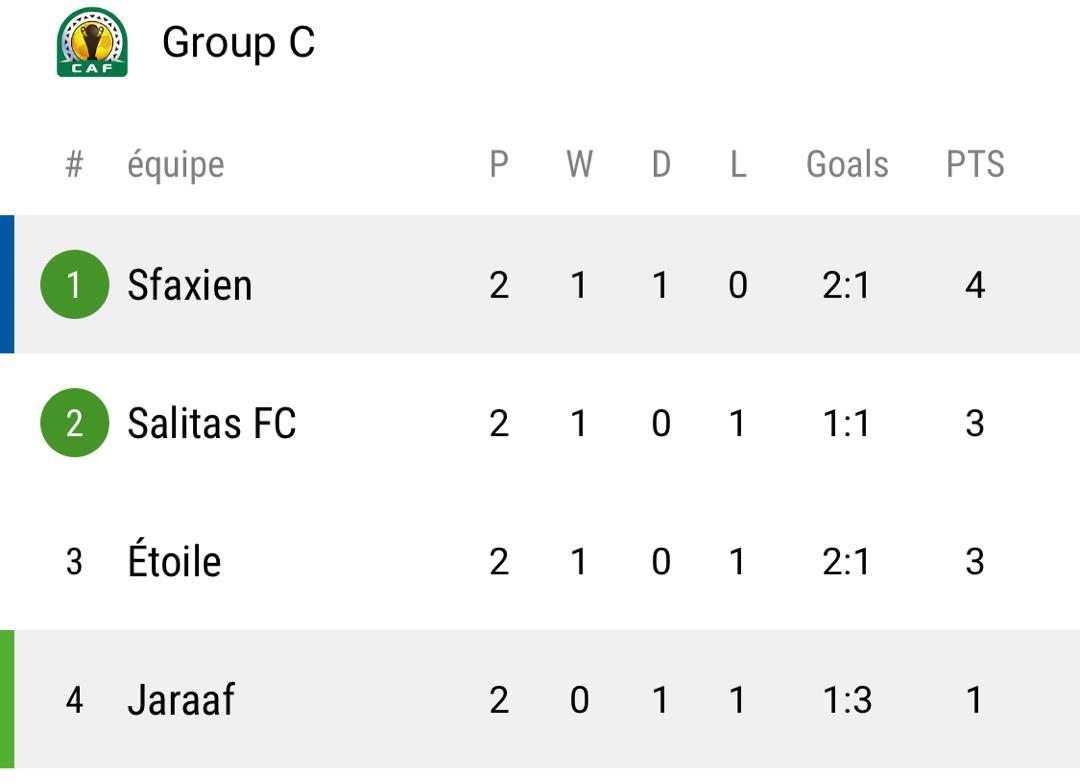Viewport: 1080px width, 784px height.
Task: Open the Group C heading
Action: 238,43
